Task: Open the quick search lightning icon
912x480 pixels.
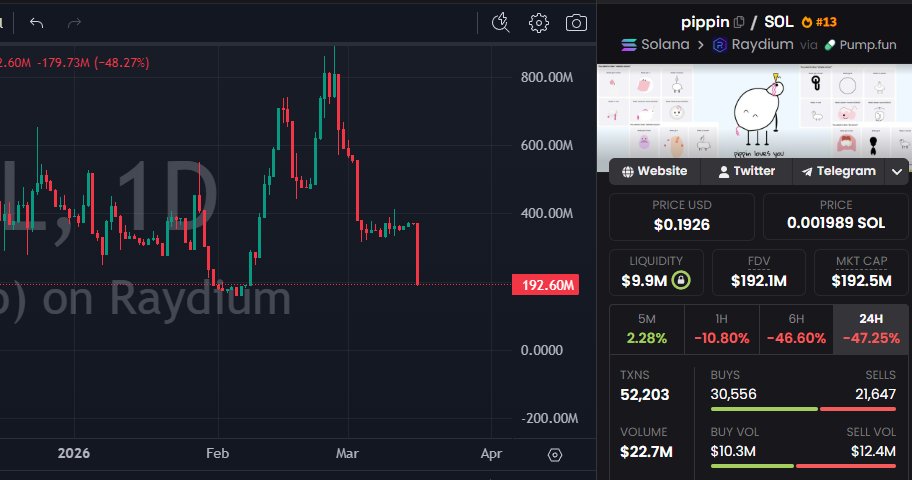Action: [502, 22]
